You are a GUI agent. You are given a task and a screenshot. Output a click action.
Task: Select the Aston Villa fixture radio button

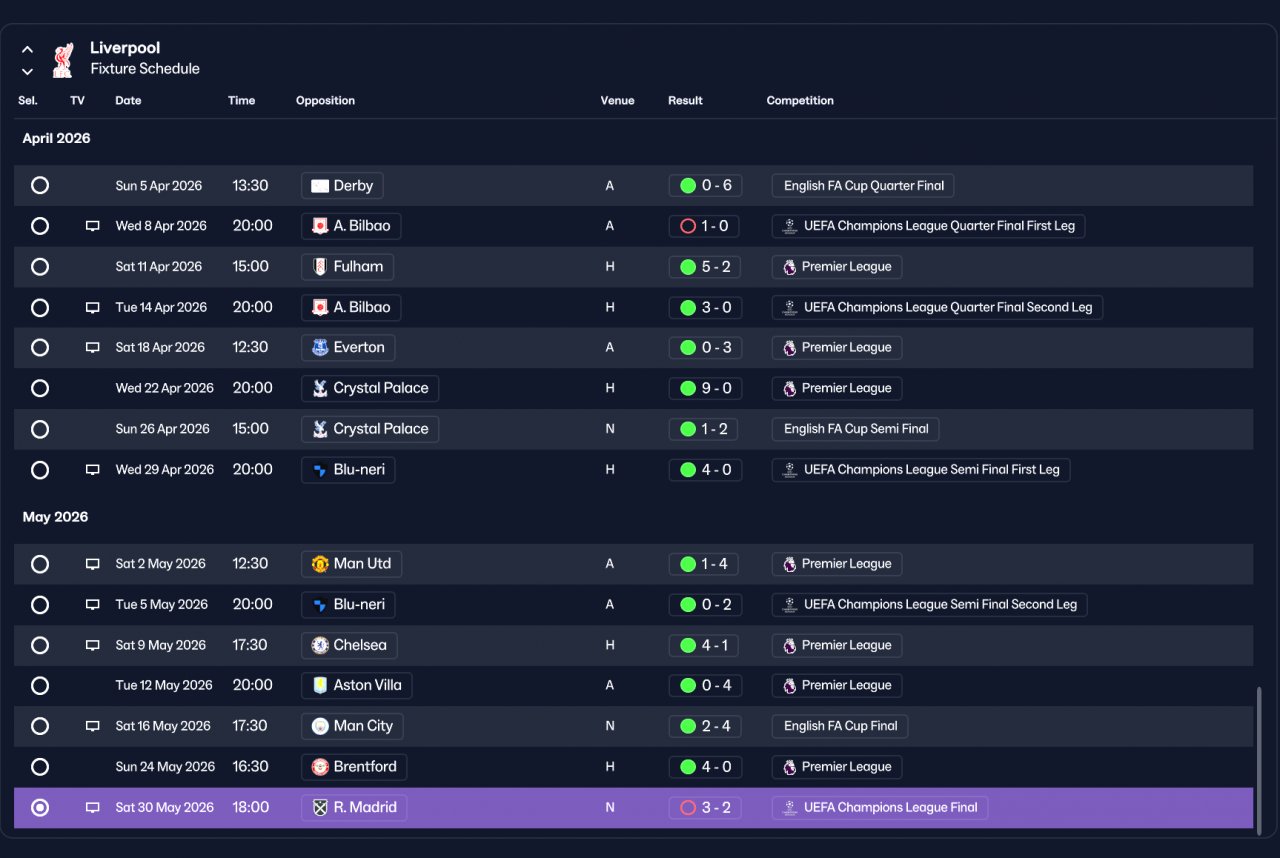[40, 686]
